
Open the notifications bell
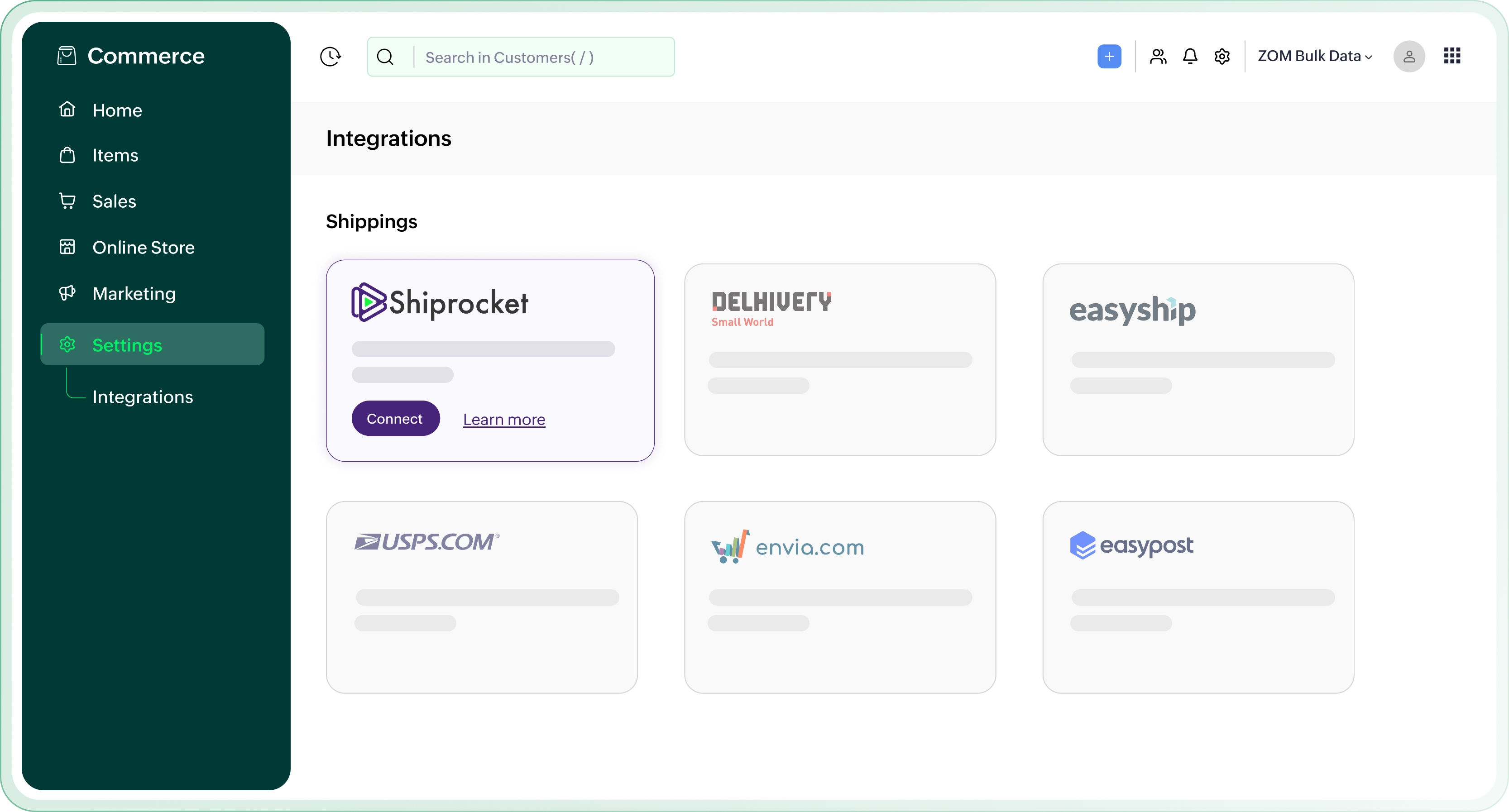pos(1190,56)
